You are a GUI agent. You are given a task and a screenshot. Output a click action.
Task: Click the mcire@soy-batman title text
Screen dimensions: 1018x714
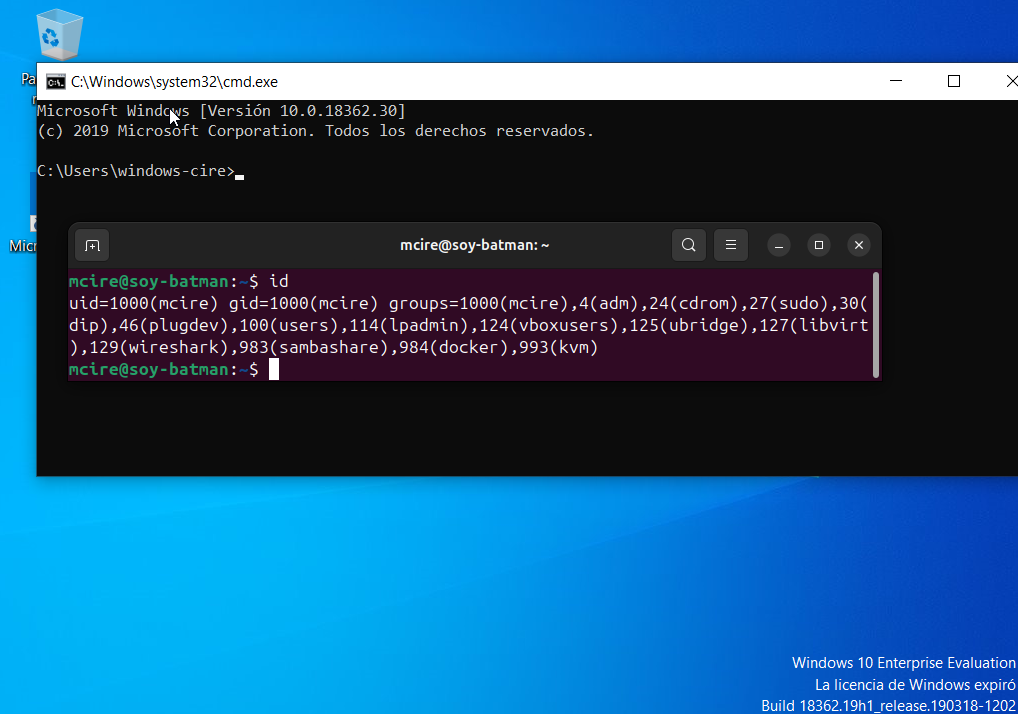click(474, 245)
